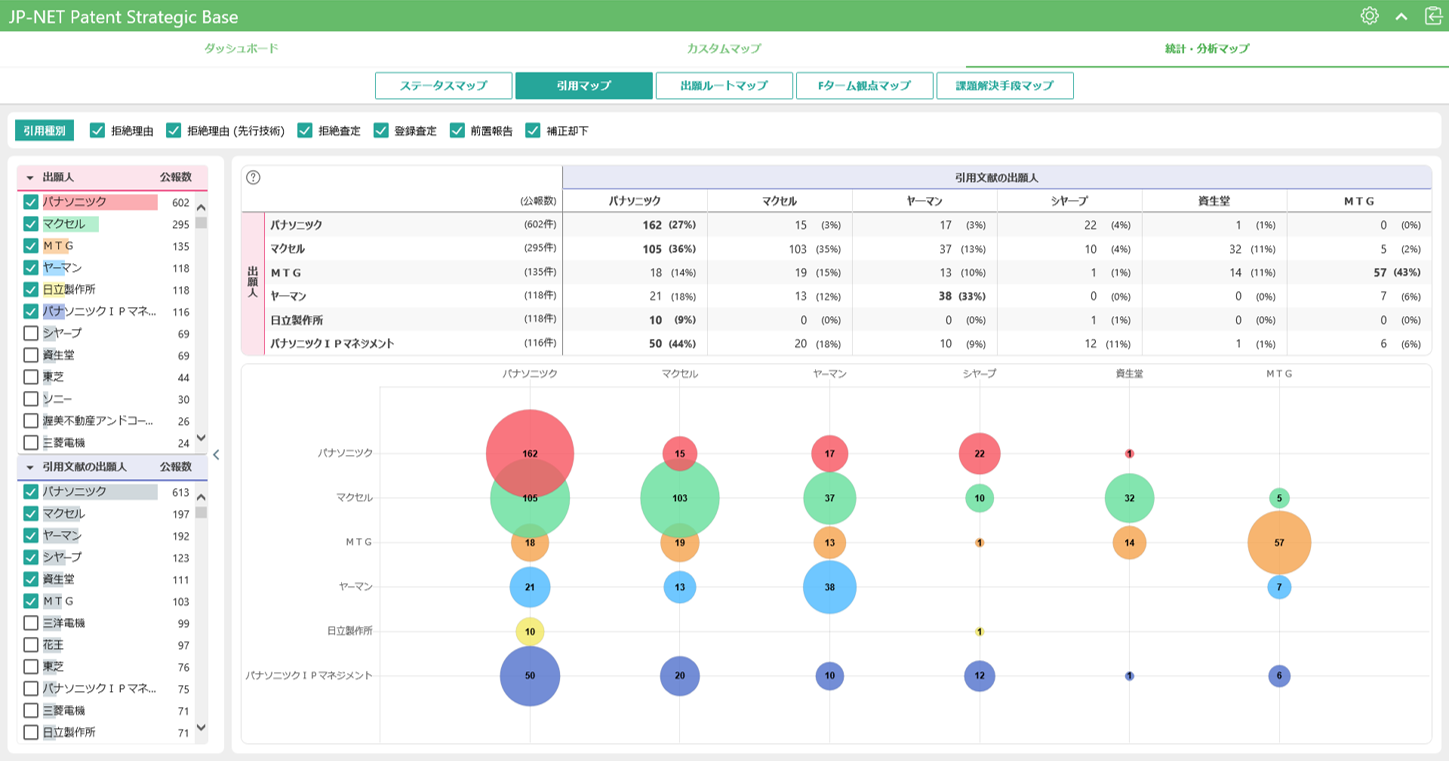Collapse the left filter panel with the arrow
The width and height of the screenshot is (1449, 761).
tap(216, 455)
